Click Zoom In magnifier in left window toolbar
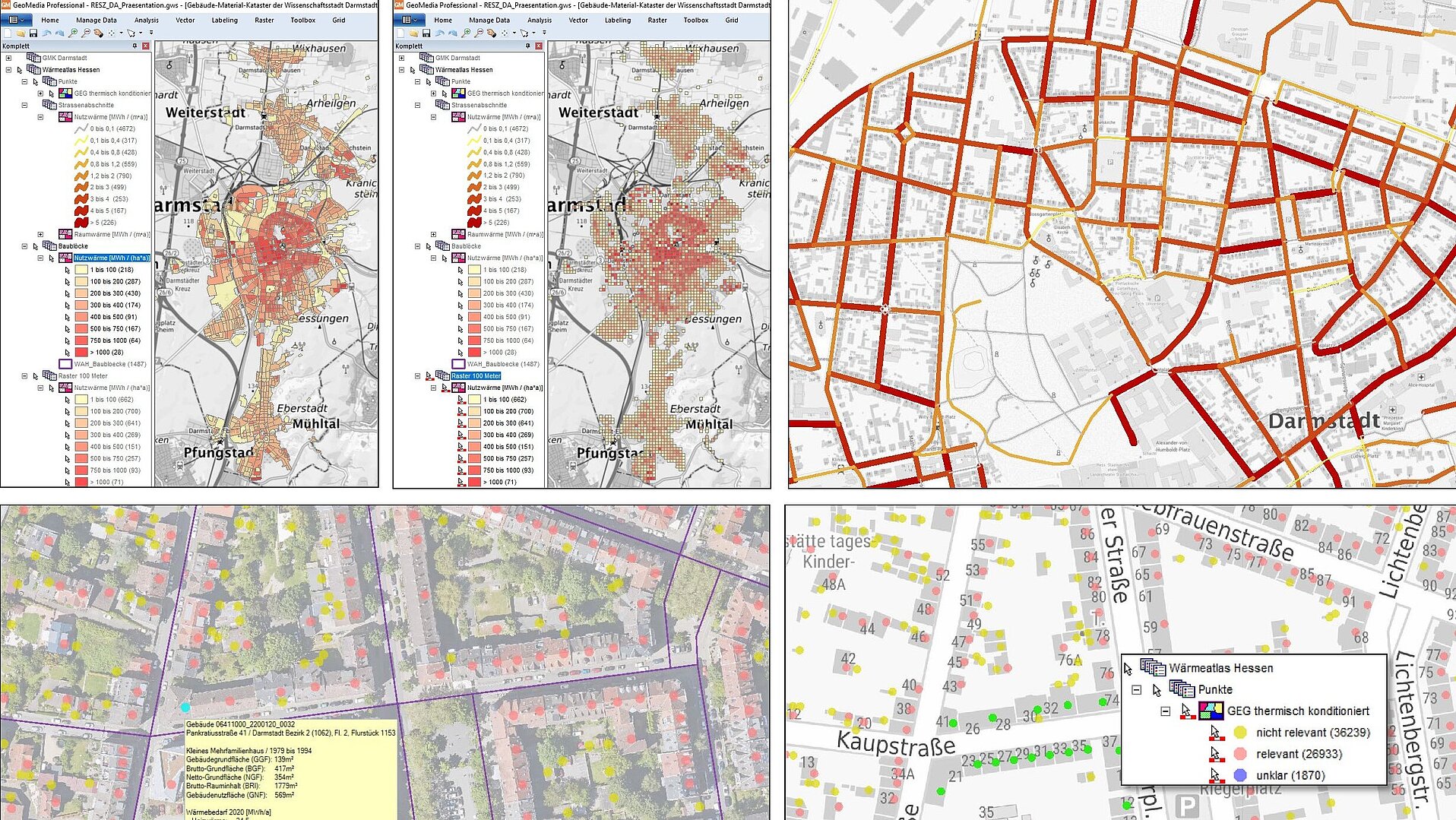Image resolution: width=1456 pixels, height=820 pixels. [x=73, y=33]
